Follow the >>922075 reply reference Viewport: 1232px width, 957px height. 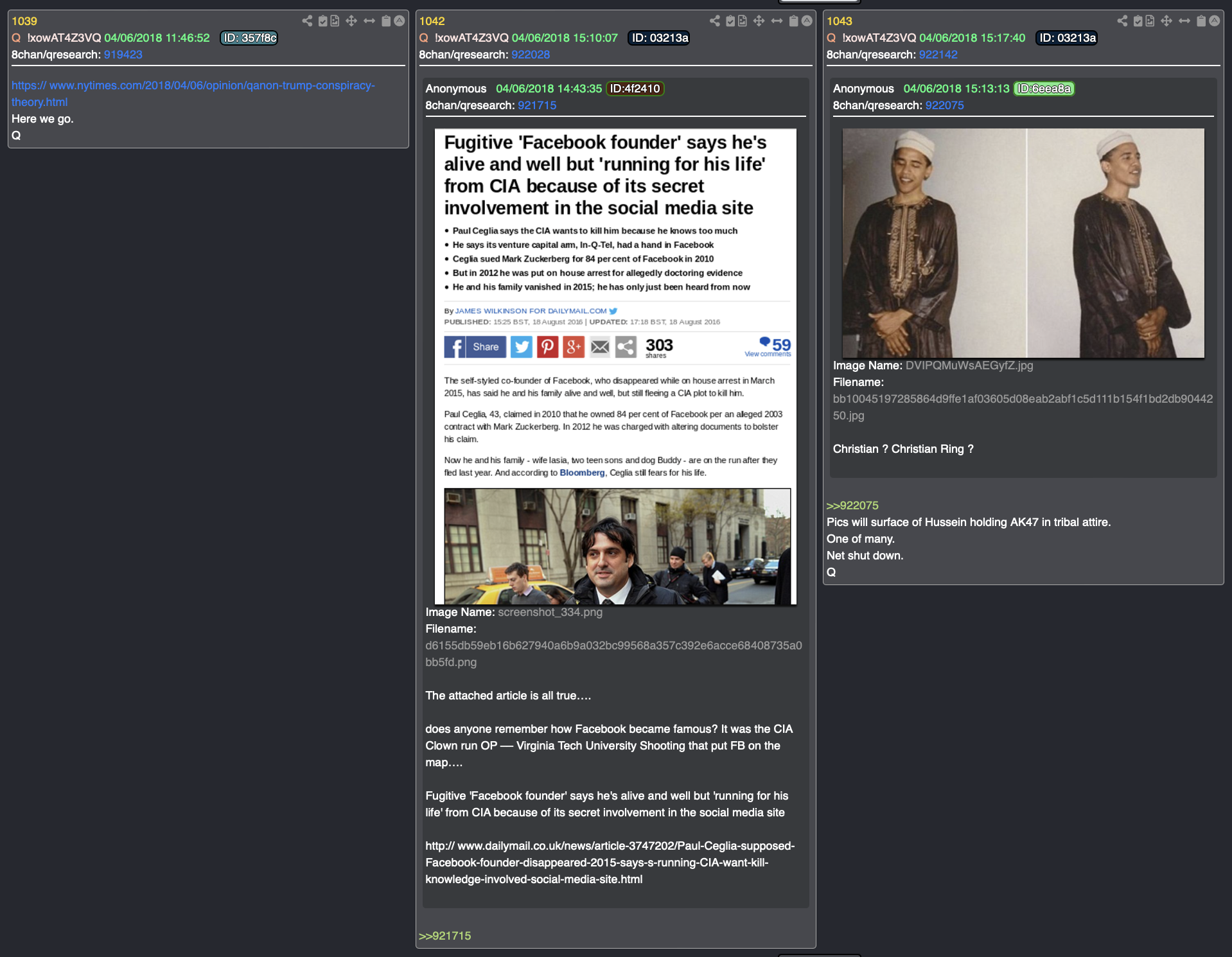pyautogui.click(x=852, y=505)
